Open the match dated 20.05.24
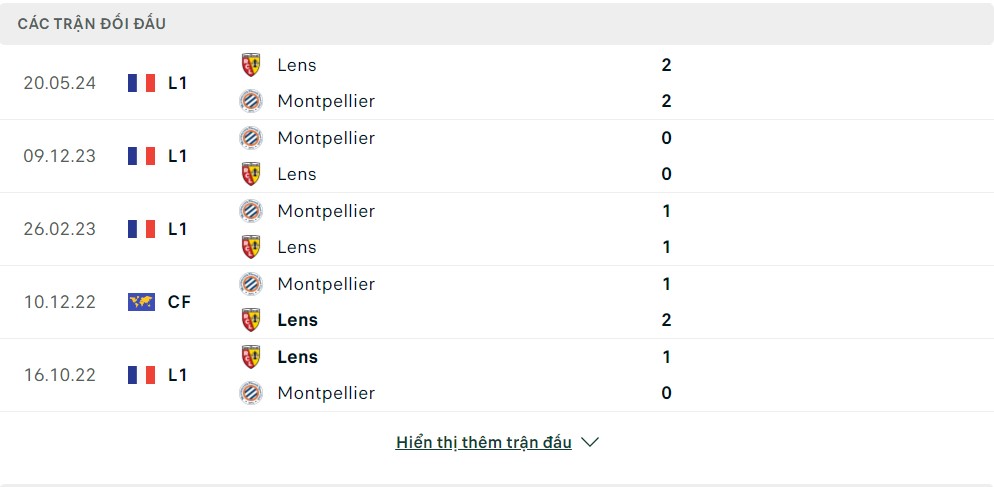Viewport: 994px width, 487px height. (60, 83)
